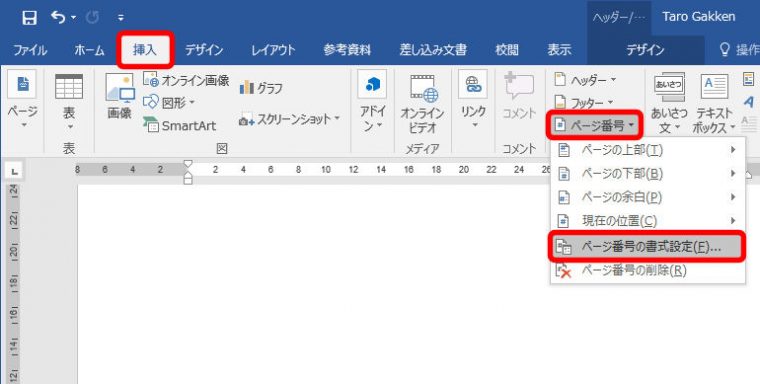The image size is (760, 384).
Task: Open the 表 table insert dropdown
Action: [69, 102]
